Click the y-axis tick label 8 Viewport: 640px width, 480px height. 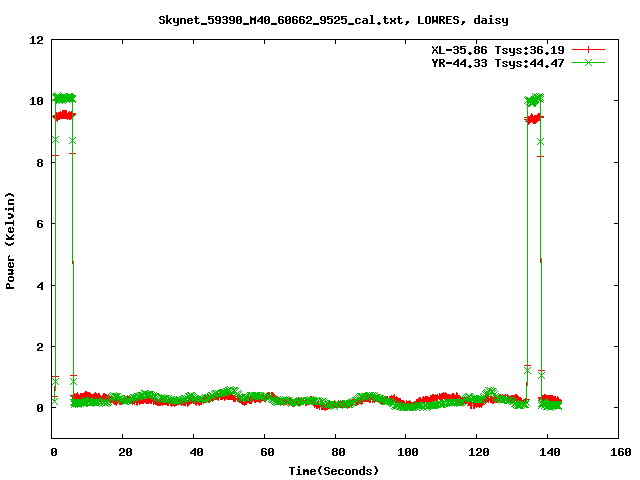point(40,163)
